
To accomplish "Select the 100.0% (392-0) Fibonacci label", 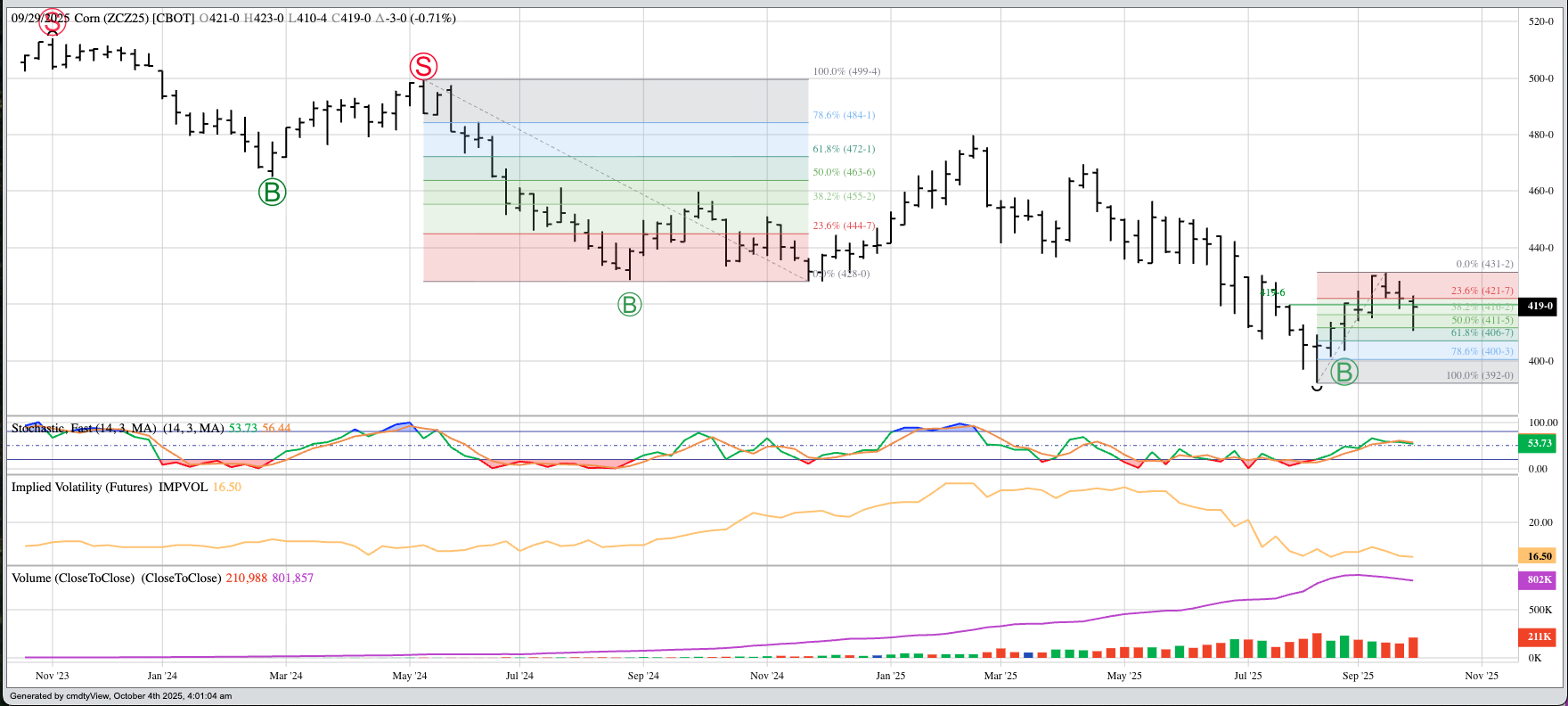I will pyautogui.click(x=1479, y=375).
